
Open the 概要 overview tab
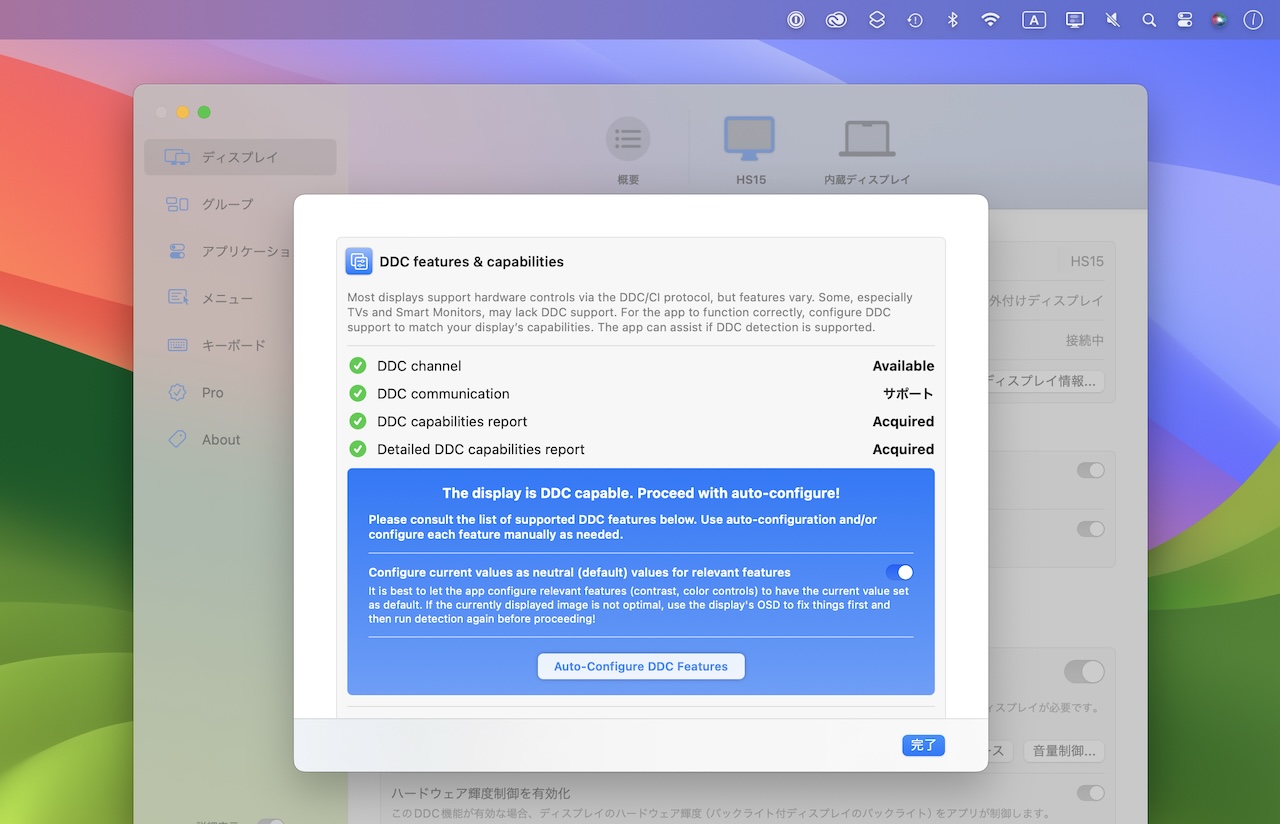click(x=628, y=152)
